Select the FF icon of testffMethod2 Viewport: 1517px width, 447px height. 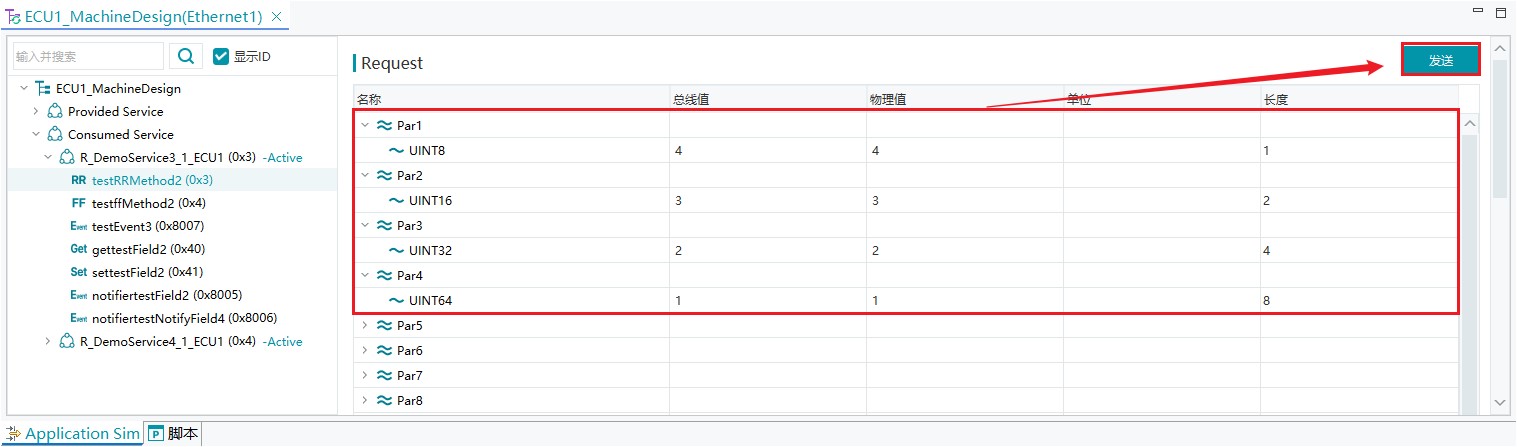(79, 203)
